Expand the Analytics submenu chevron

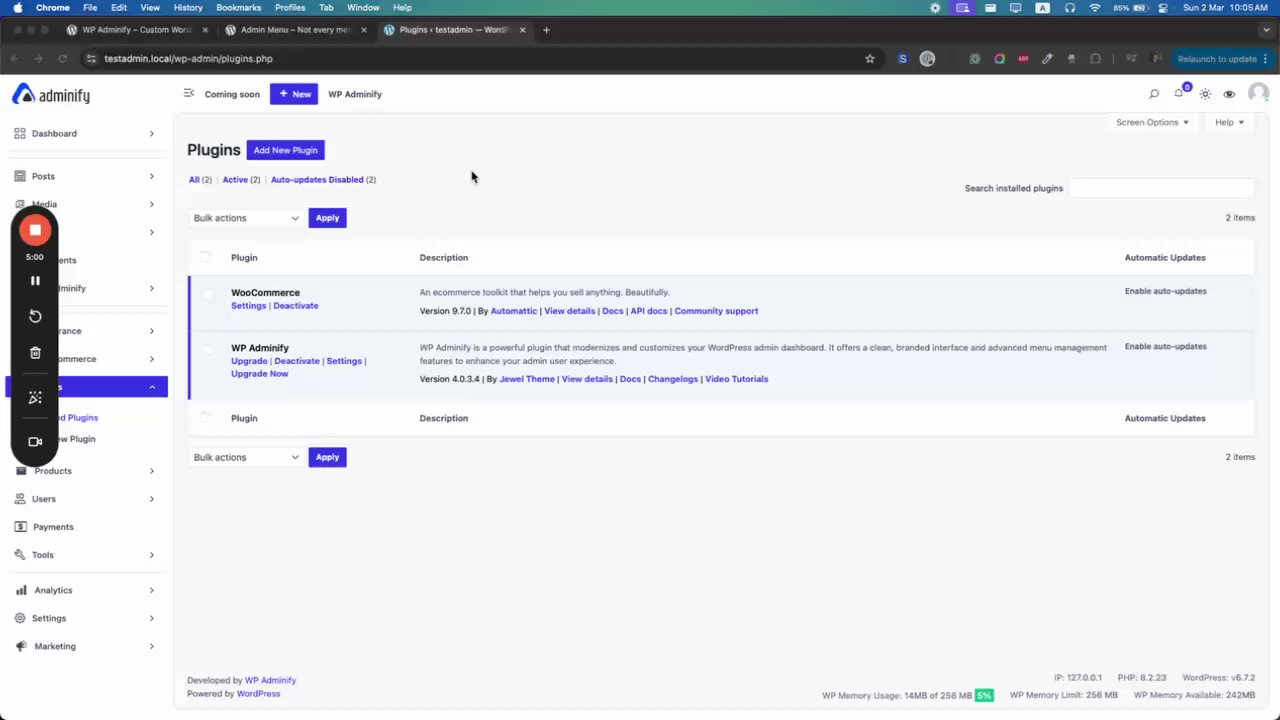[152, 590]
